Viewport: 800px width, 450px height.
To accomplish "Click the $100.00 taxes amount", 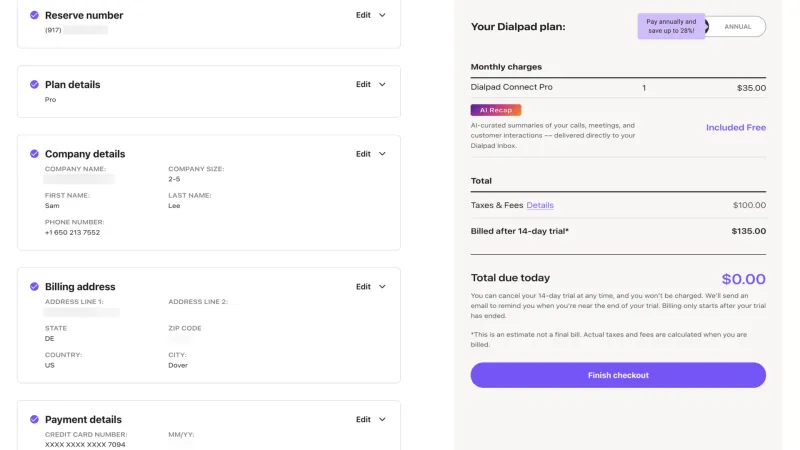I will click(x=749, y=205).
